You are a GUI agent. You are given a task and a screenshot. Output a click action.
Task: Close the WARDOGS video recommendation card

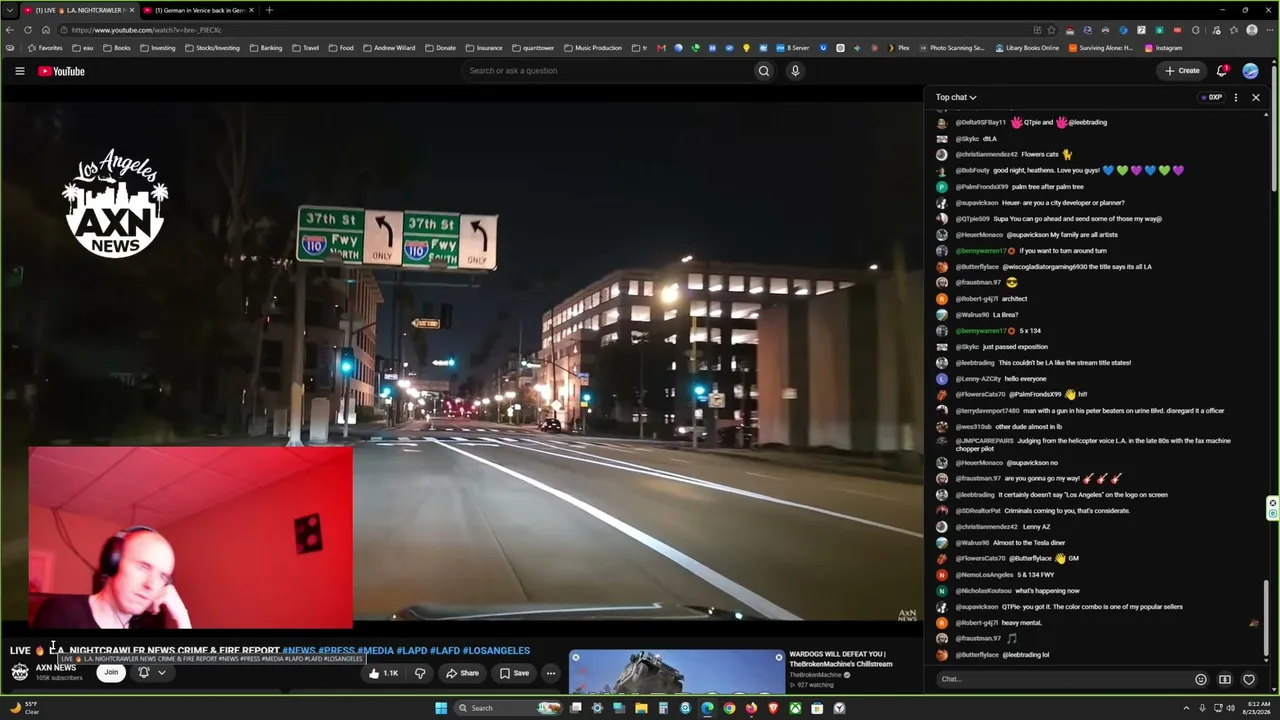(x=779, y=657)
